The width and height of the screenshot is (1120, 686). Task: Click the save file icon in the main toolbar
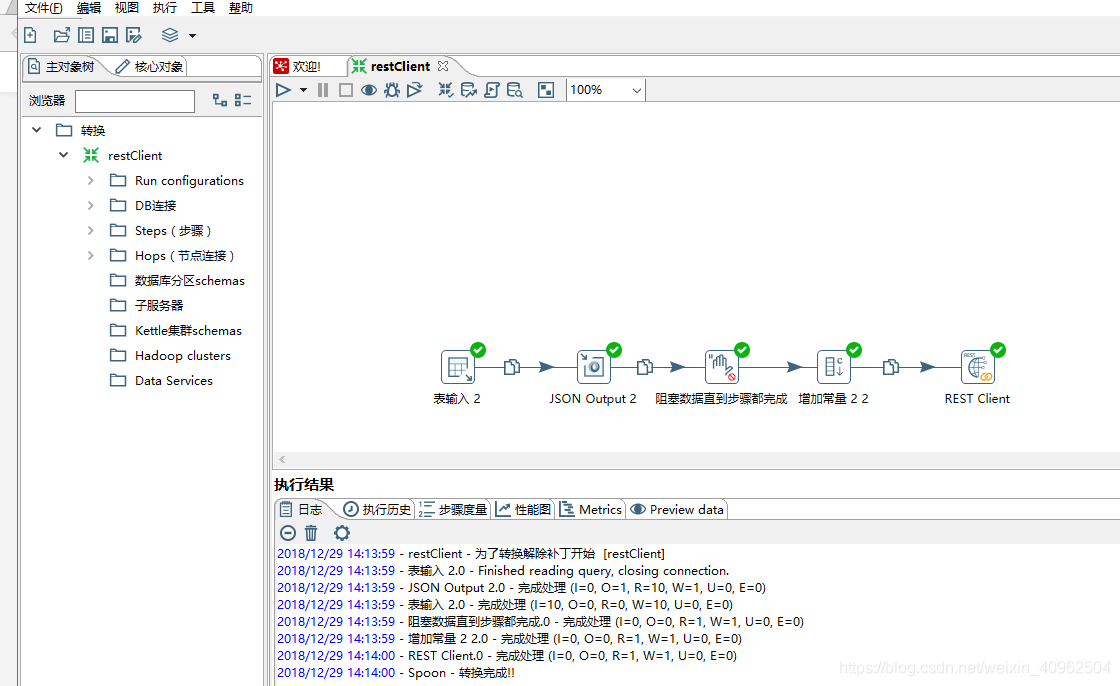[x=109, y=34]
